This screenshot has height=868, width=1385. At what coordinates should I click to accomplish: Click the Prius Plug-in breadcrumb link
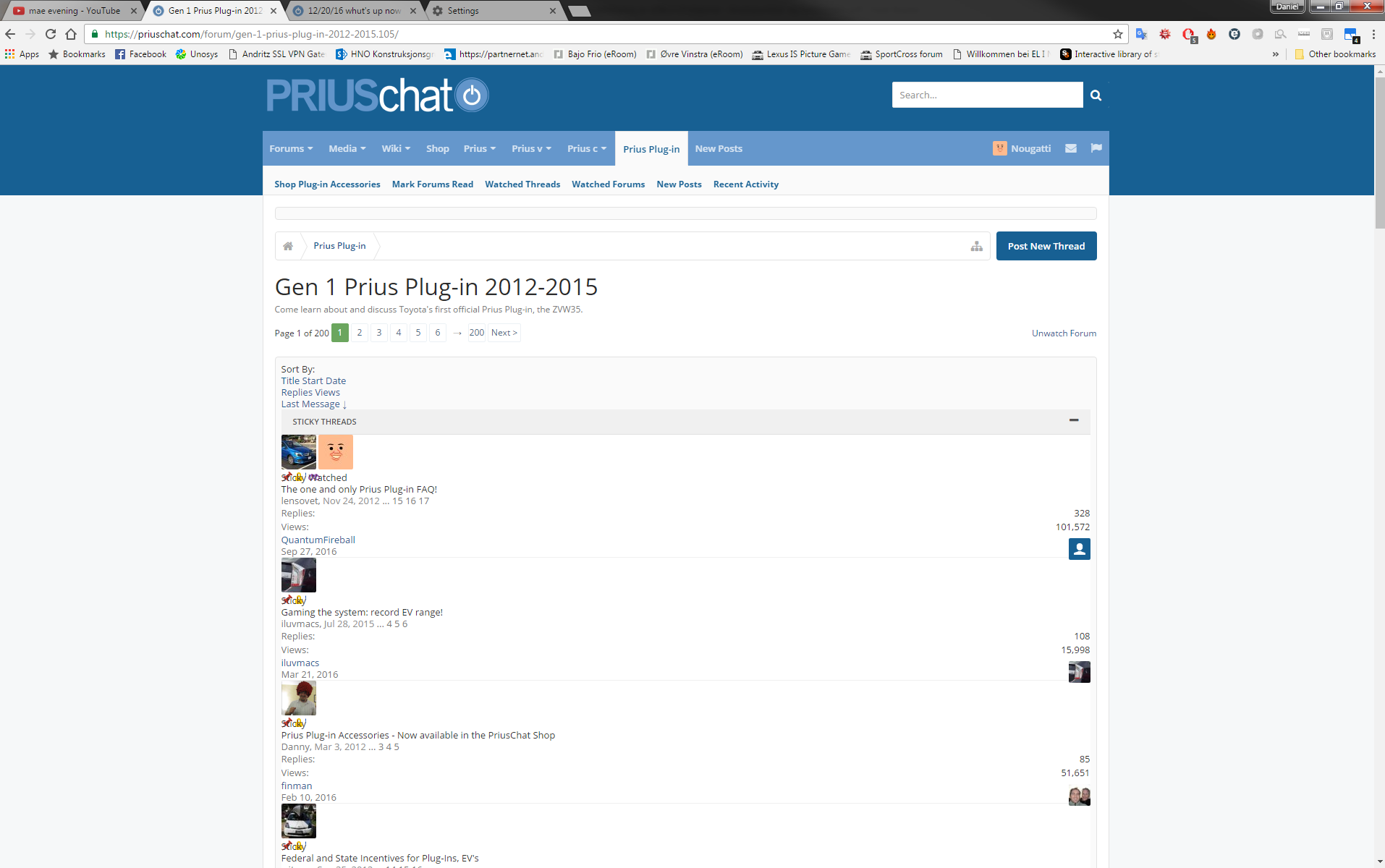click(x=339, y=246)
